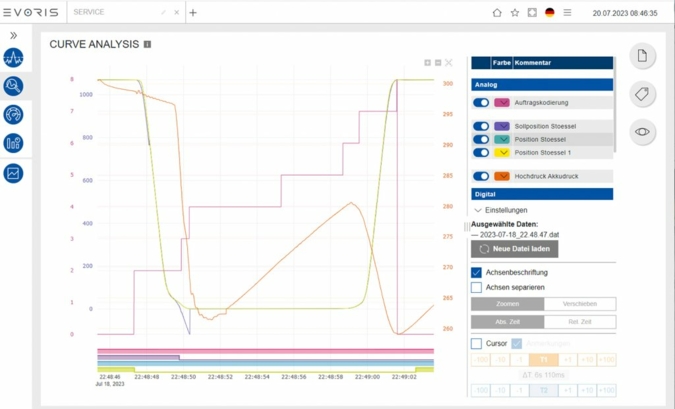Click the Neue Datei laden button
Image resolution: width=675 pixels, height=409 pixels.
514,249
